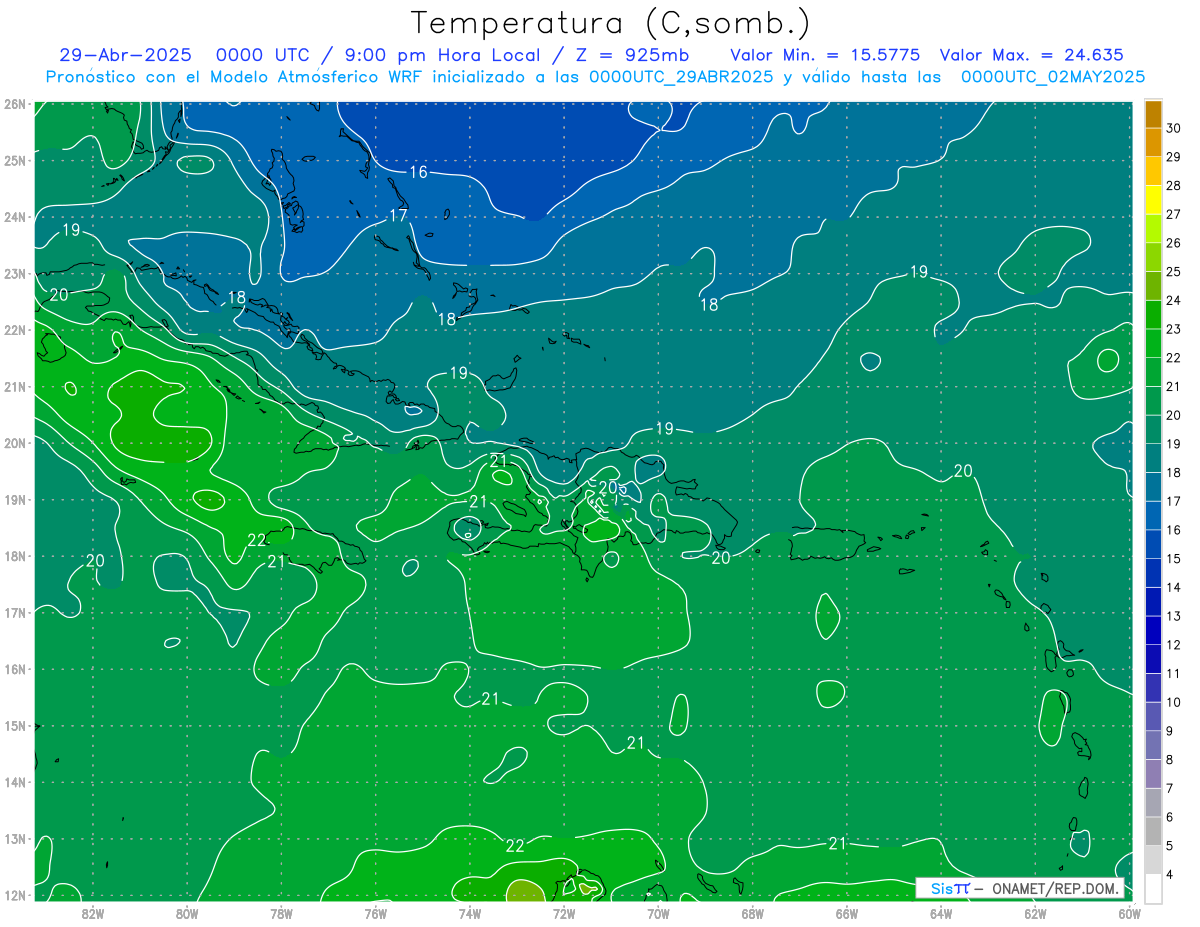Click the longitude label "80W"

(187, 912)
